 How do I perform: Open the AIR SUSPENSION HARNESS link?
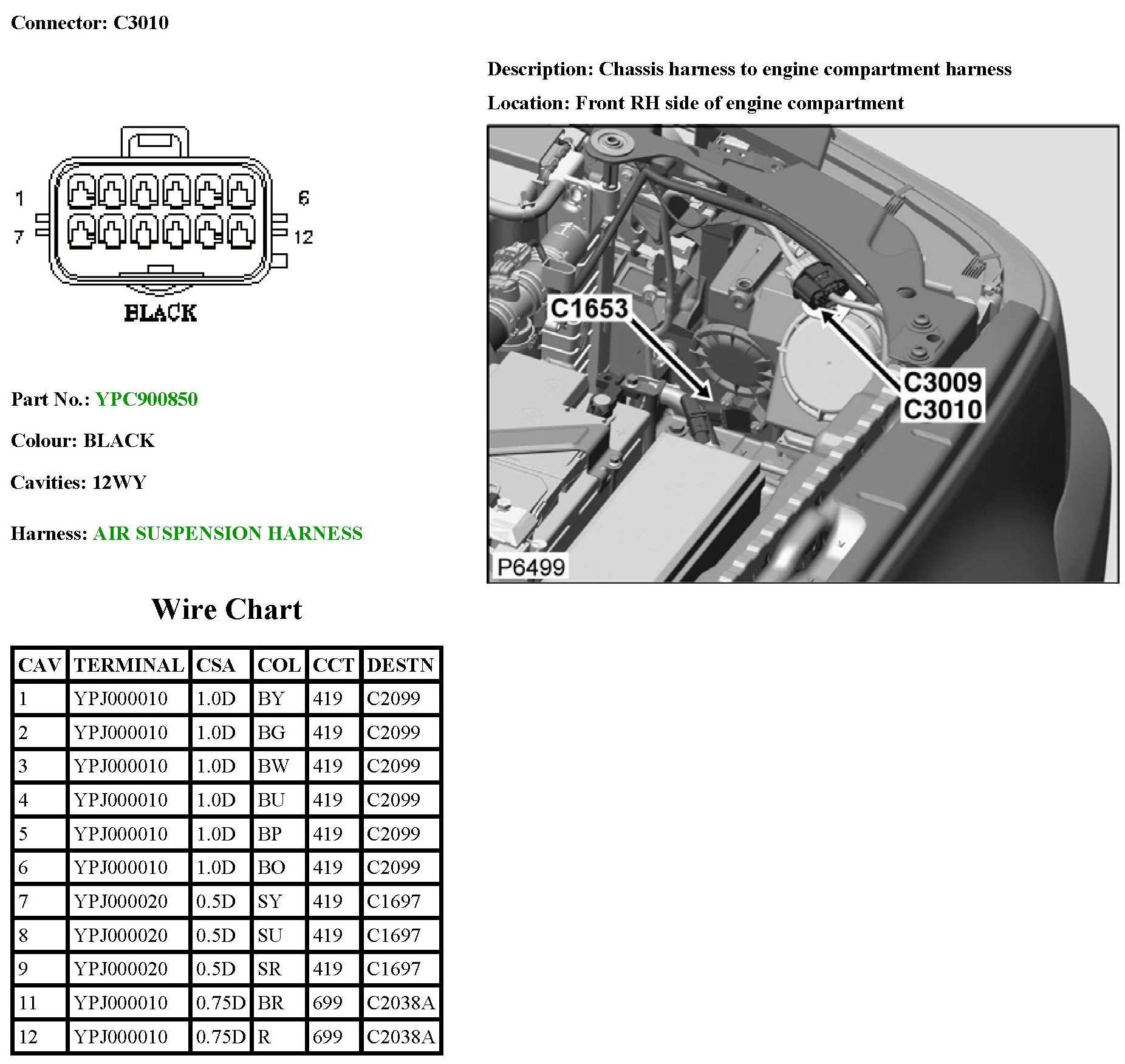click(x=227, y=533)
